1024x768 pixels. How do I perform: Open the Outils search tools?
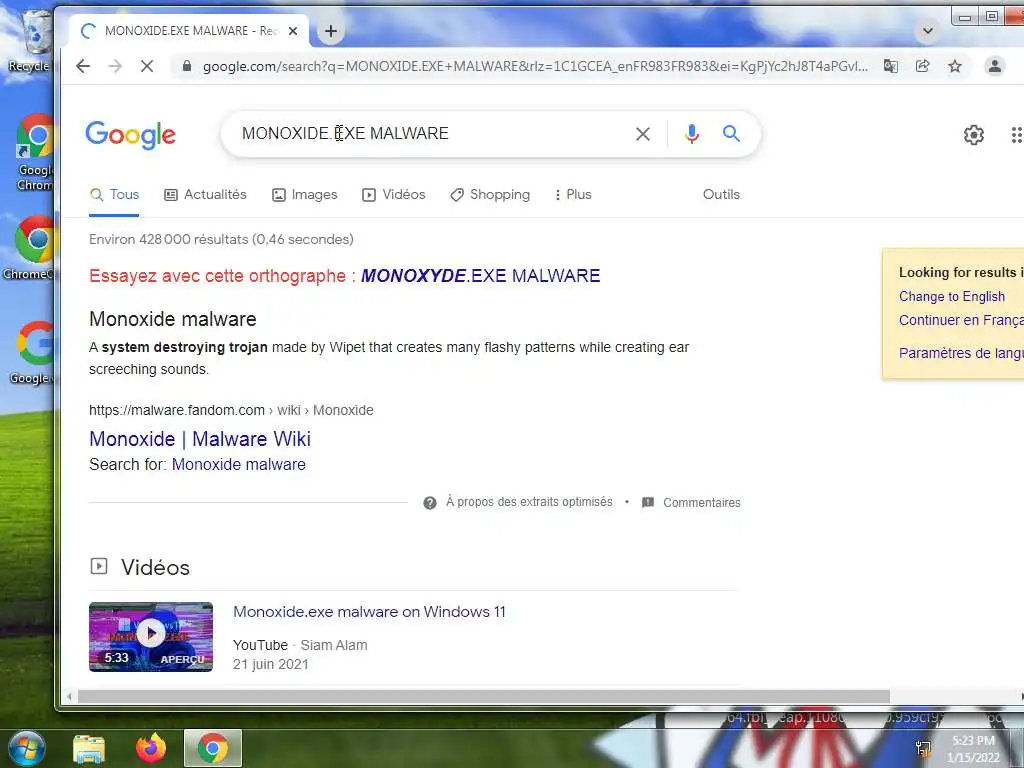tap(721, 195)
